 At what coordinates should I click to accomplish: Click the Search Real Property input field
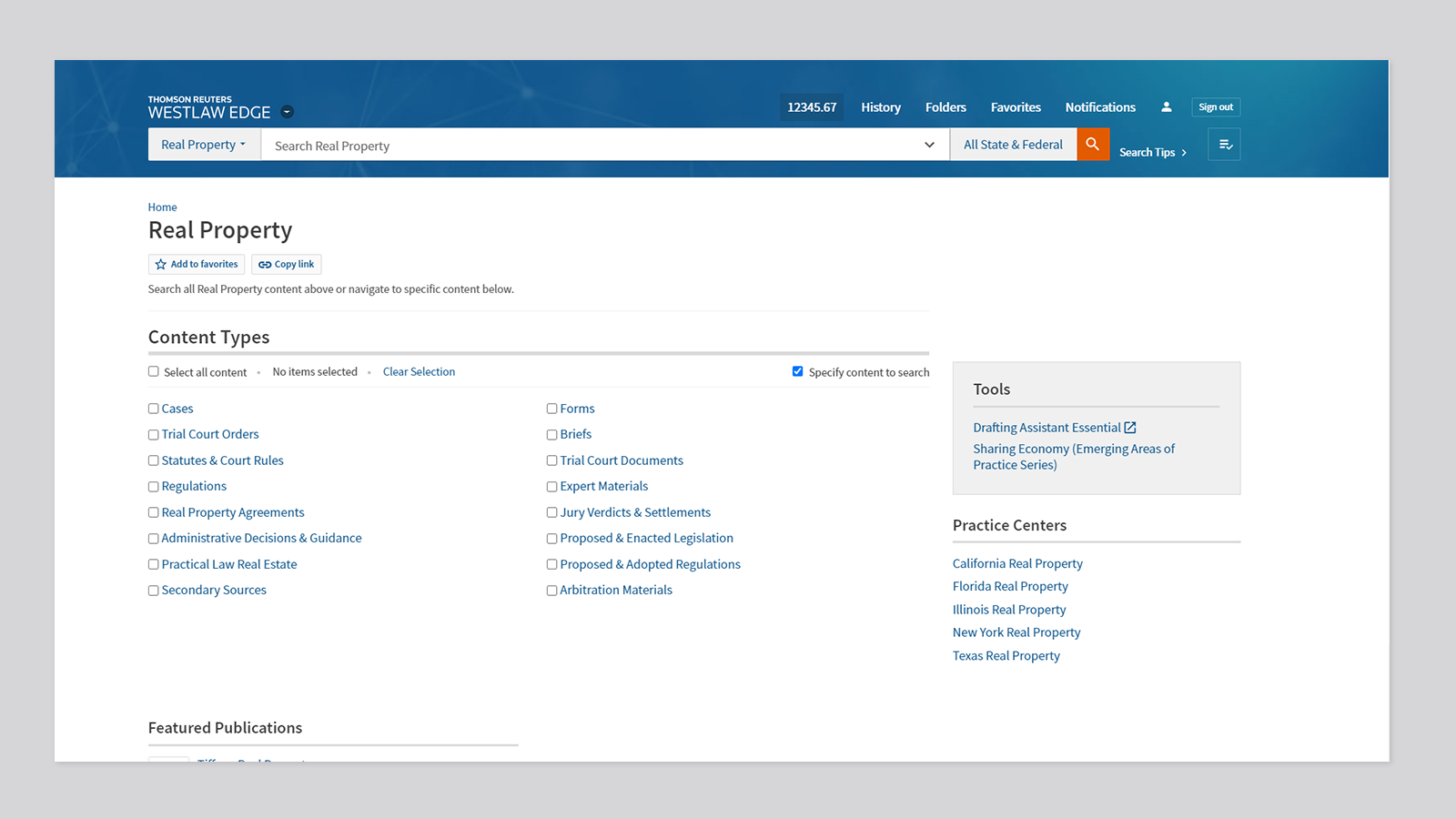(591, 146)
